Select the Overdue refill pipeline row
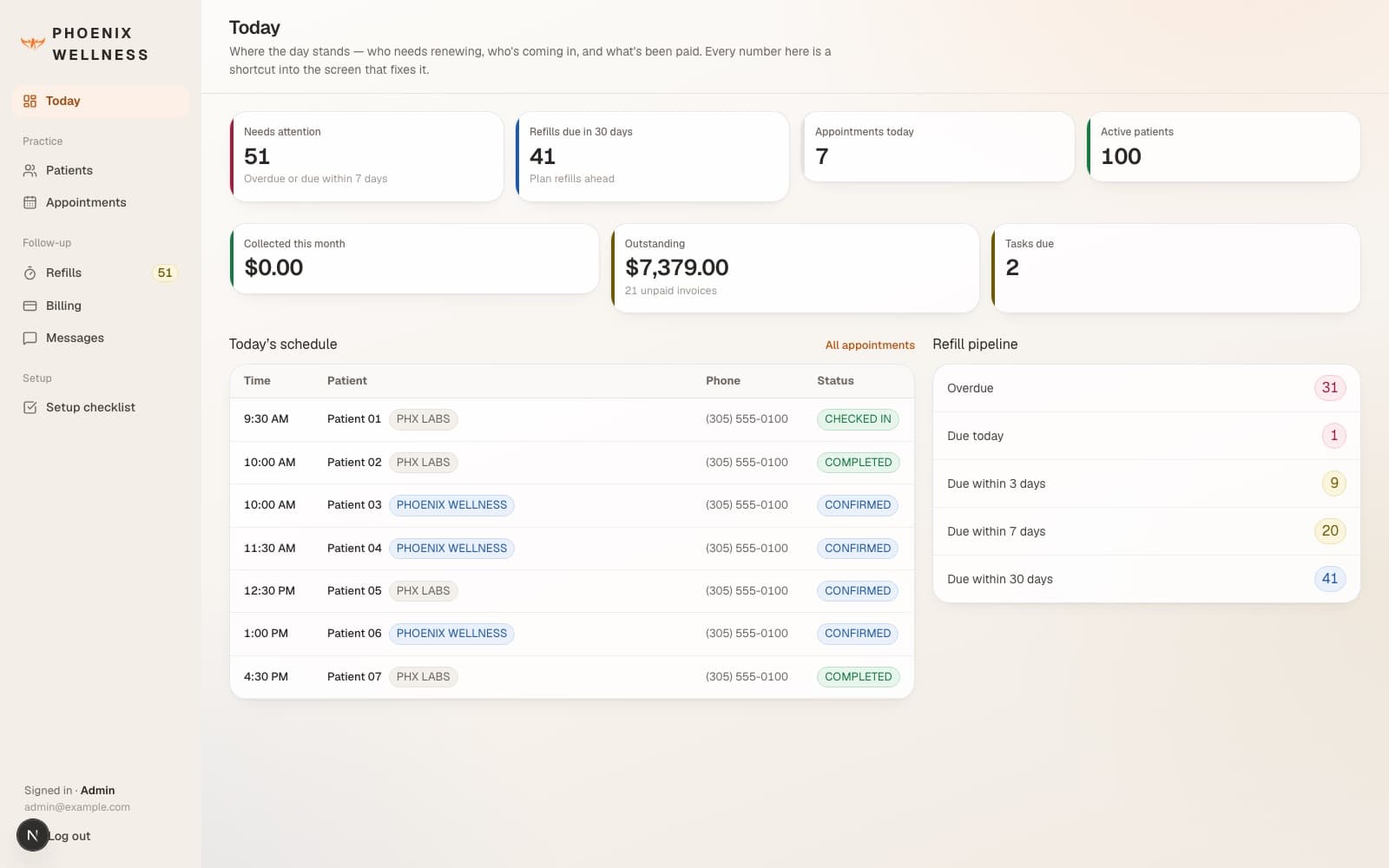 (x=1146, y=388)
